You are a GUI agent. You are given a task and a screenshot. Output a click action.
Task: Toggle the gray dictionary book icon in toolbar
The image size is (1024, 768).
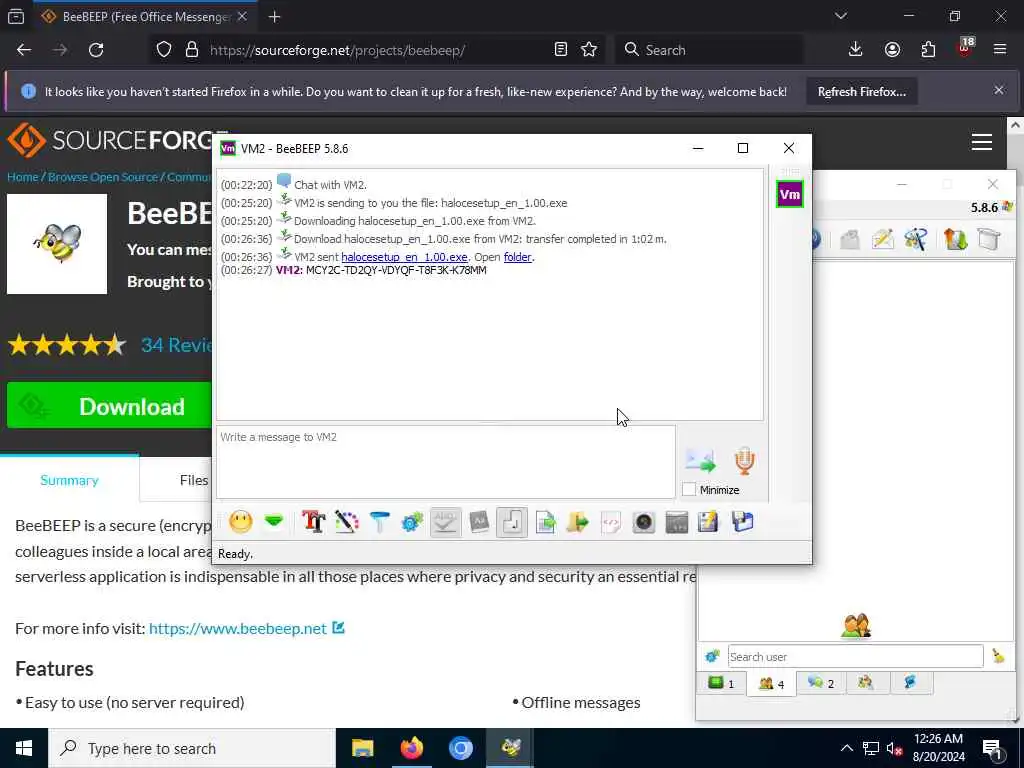479,522
